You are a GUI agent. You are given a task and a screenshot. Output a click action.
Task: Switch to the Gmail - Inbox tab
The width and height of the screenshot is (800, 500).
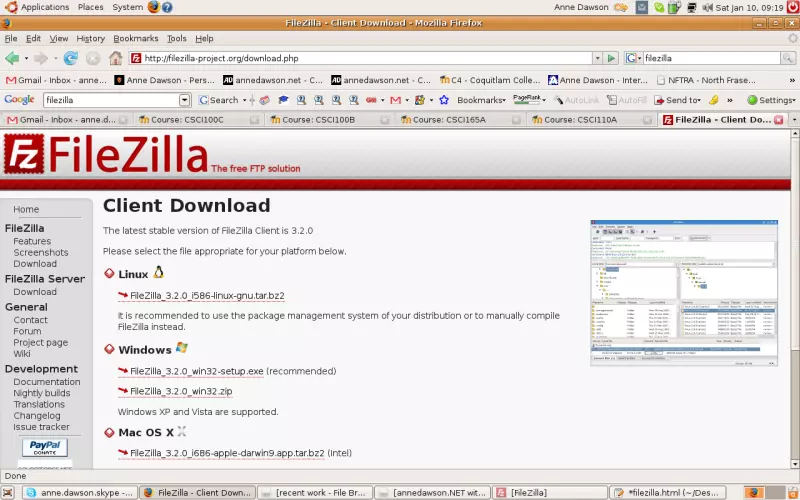coord(66,120)
